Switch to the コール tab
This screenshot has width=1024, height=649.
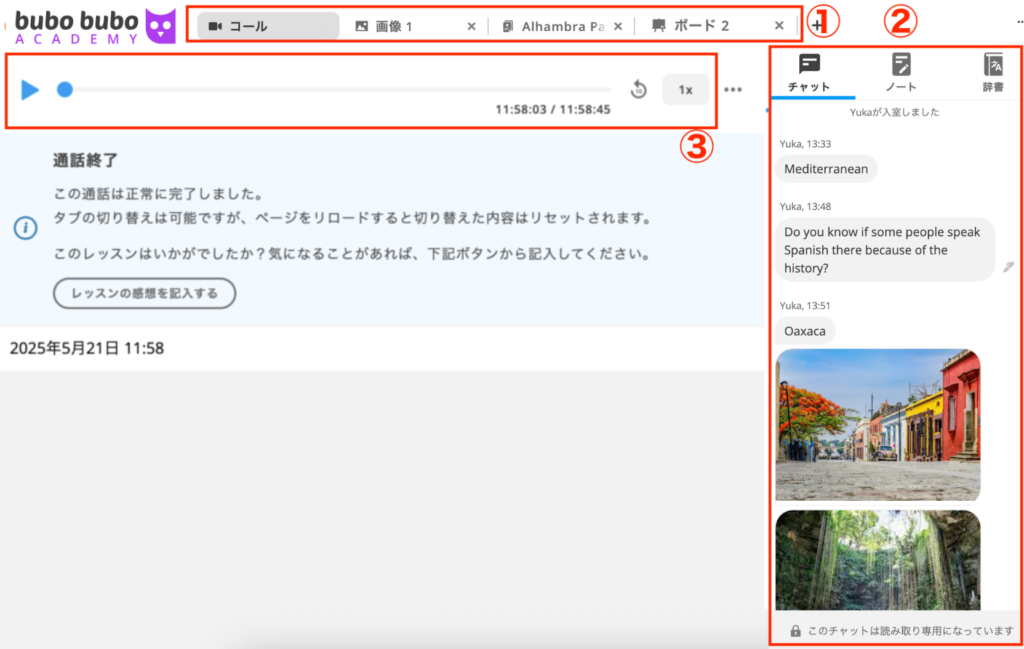point(267,26)
